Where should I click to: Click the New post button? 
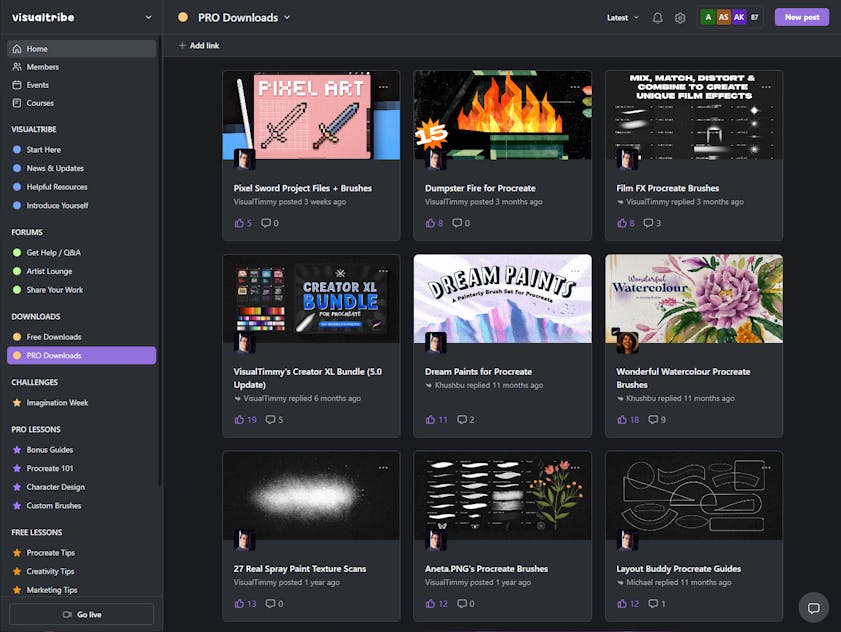pyautogui.click(x=801, y=17)
